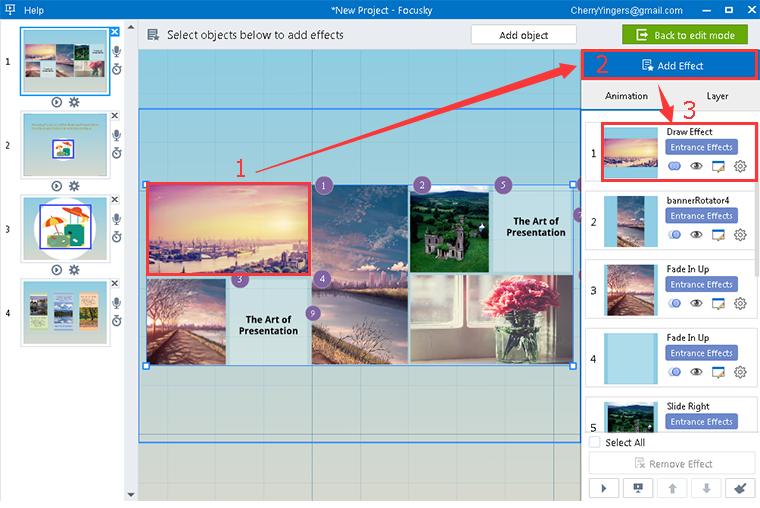The width and height of the screenshot is (760, 508).
Task: Click the stopwatch timer icon beside slide 4
Action: [116, 320]
